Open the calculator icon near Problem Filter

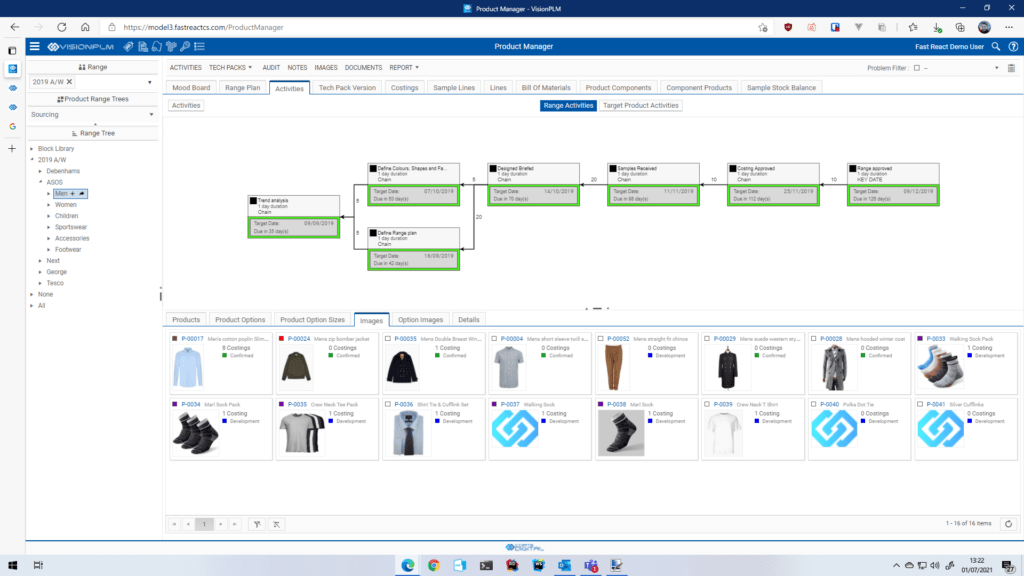pyautogui.click(x=1011, y=67)
